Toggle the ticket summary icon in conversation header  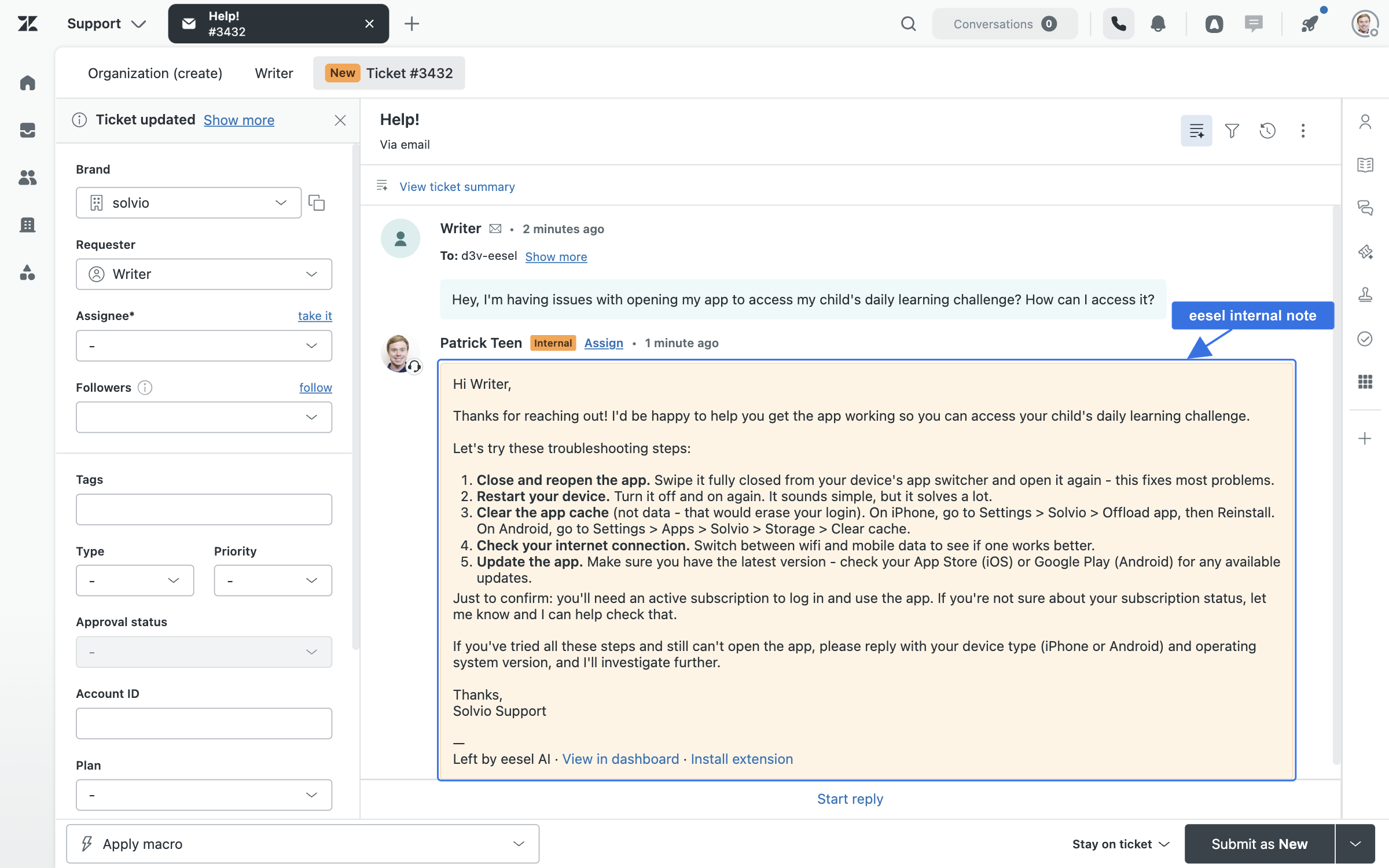point(1196,131)
